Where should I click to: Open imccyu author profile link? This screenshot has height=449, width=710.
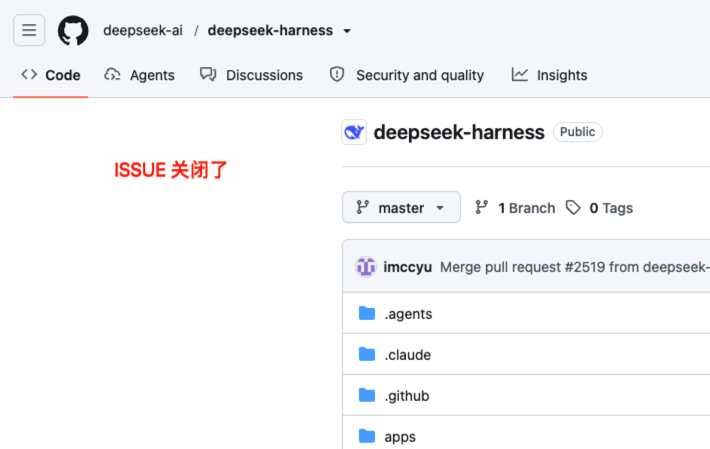tap(408, 267)
